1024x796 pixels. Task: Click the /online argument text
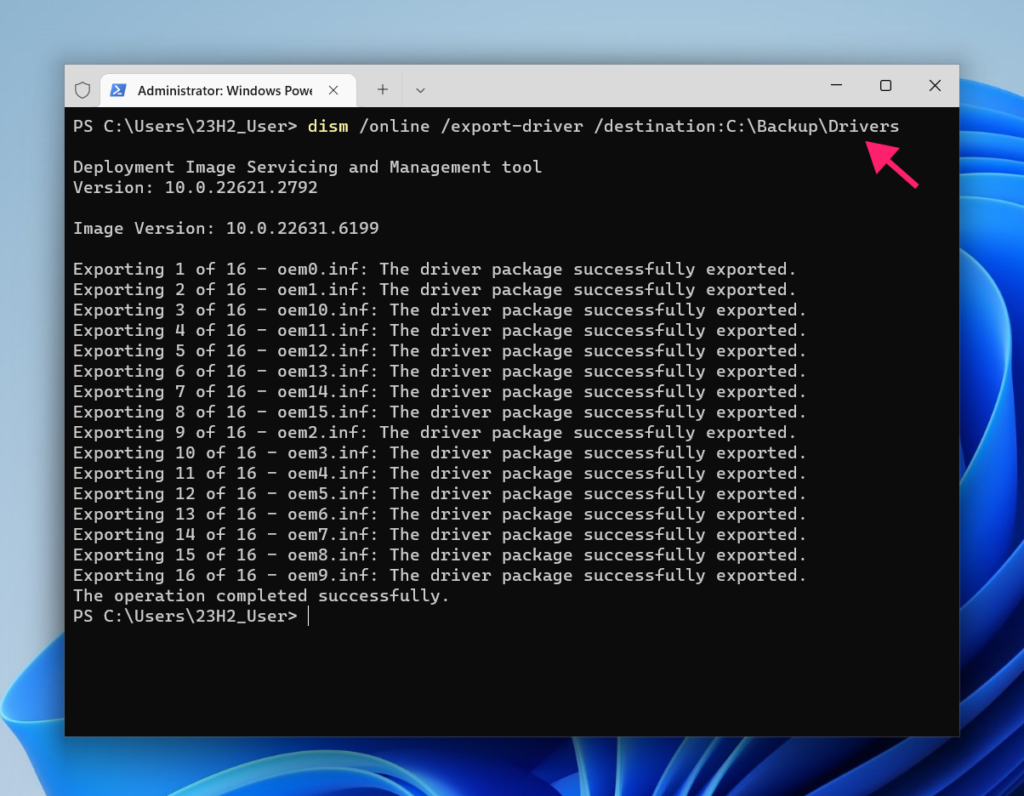(x=394, y=126)
